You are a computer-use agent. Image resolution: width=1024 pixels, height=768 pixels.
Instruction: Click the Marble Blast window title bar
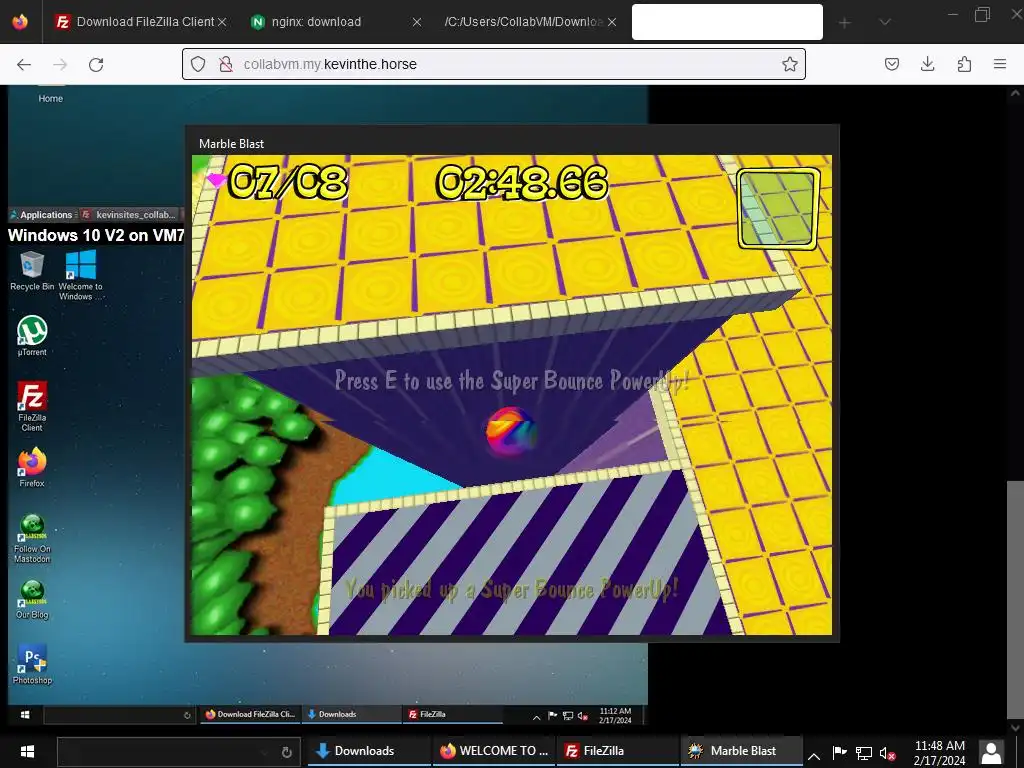512,143
